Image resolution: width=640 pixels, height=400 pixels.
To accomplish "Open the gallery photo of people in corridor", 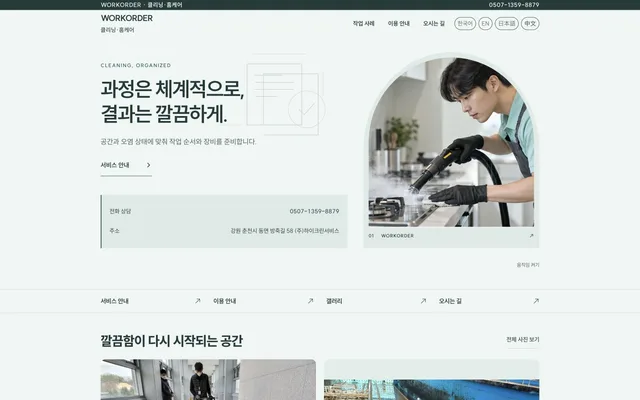I will 208,380.
